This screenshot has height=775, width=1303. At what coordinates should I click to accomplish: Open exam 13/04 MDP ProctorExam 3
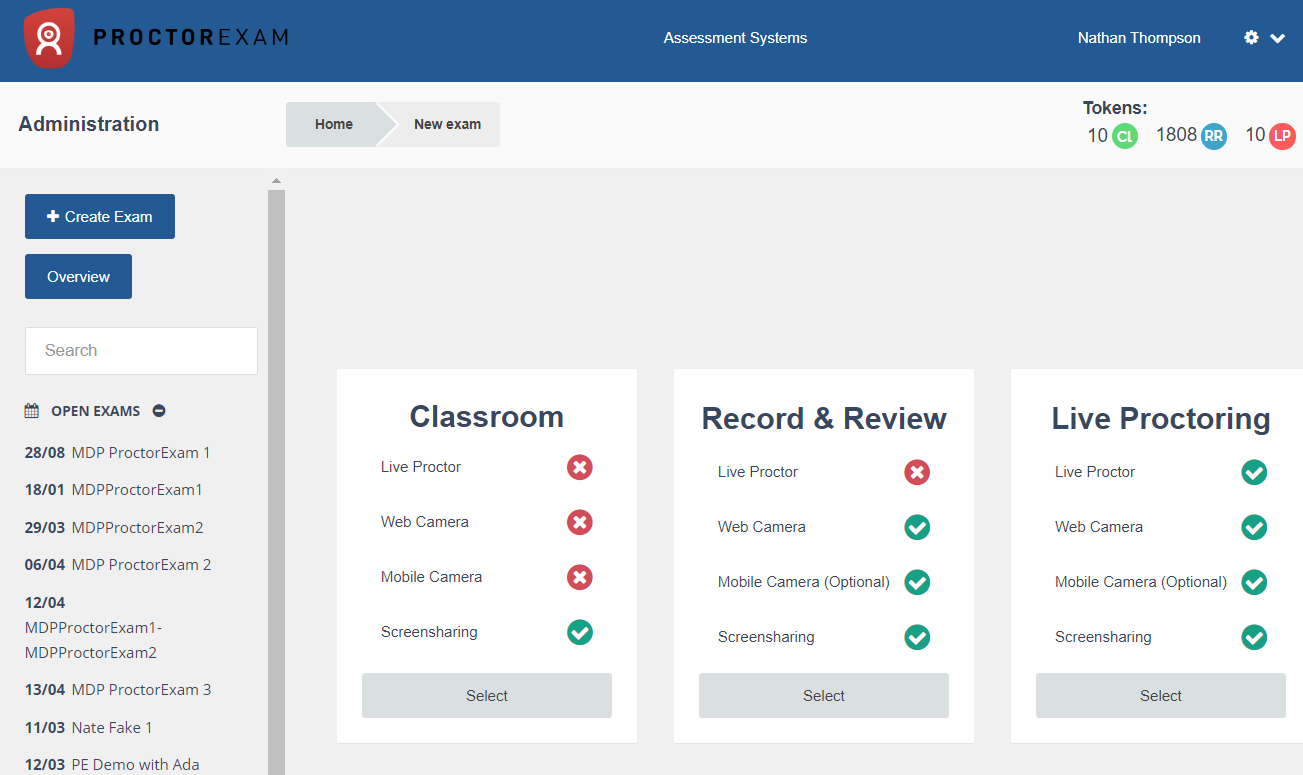pos(118,690)
